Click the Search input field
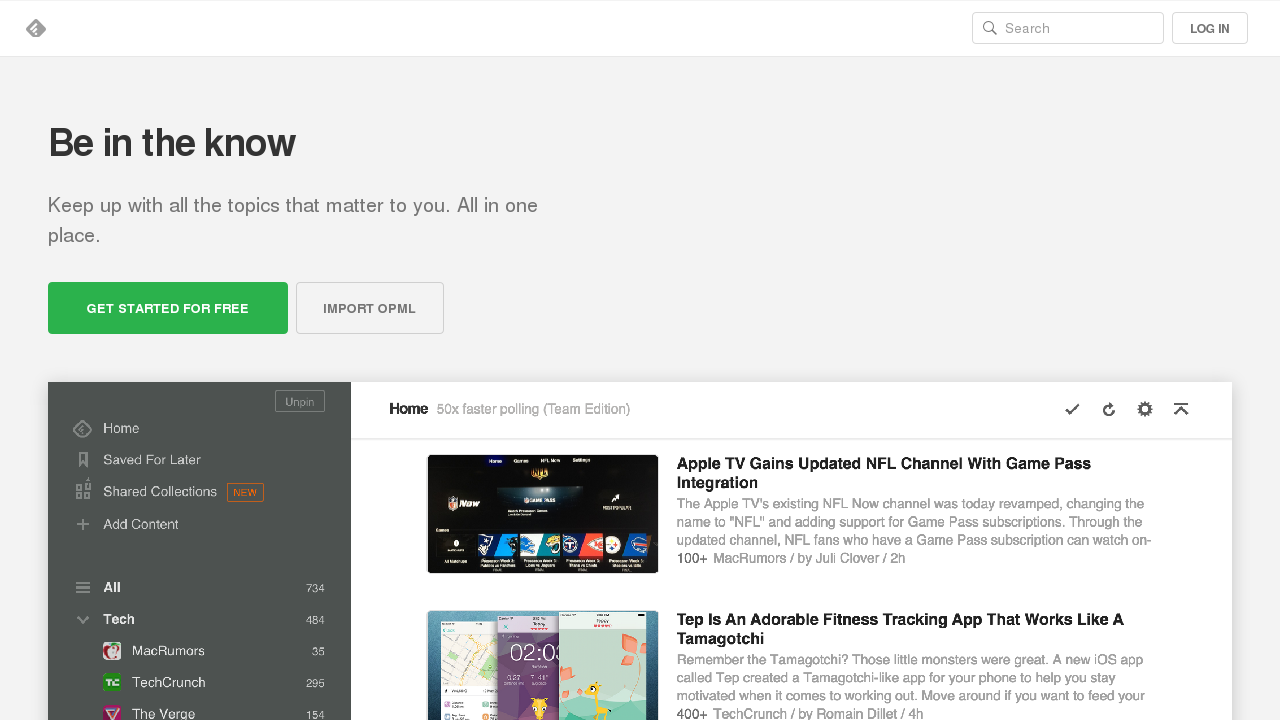The width and height of the screenshot is (1280, 720). pyautogui.click(x=1068, y=28)
